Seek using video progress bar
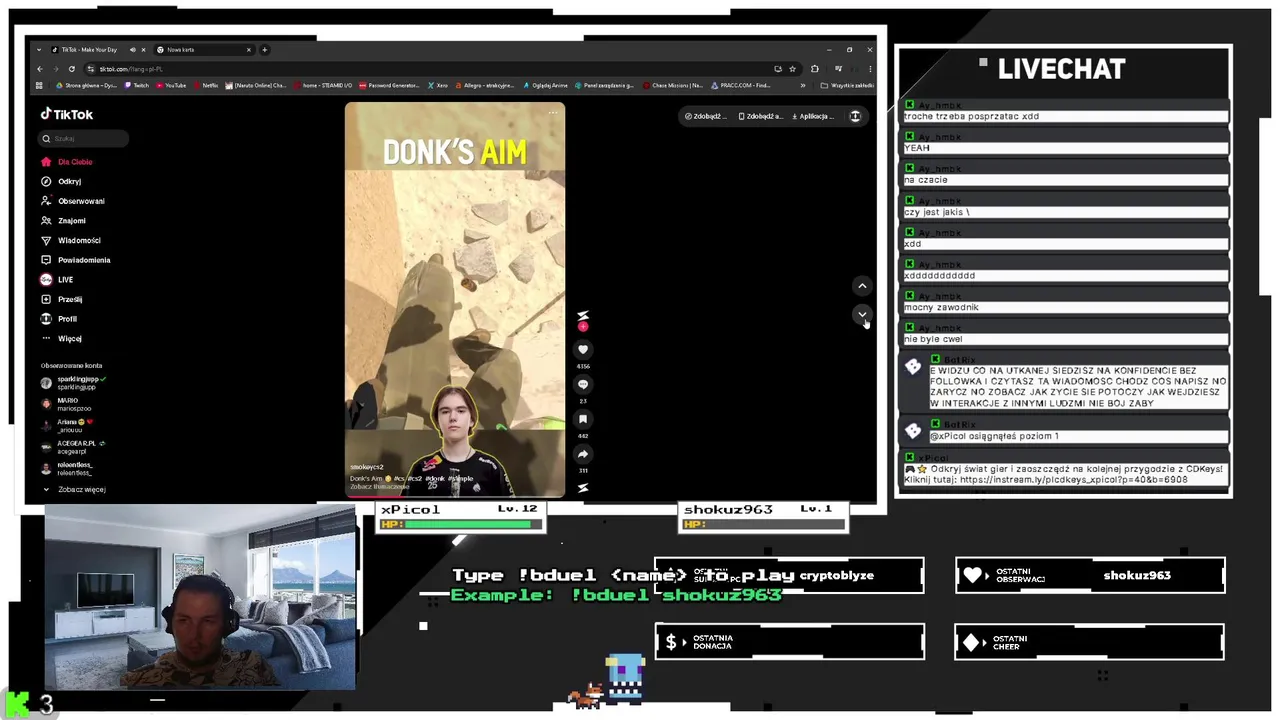 click(455, 496)
